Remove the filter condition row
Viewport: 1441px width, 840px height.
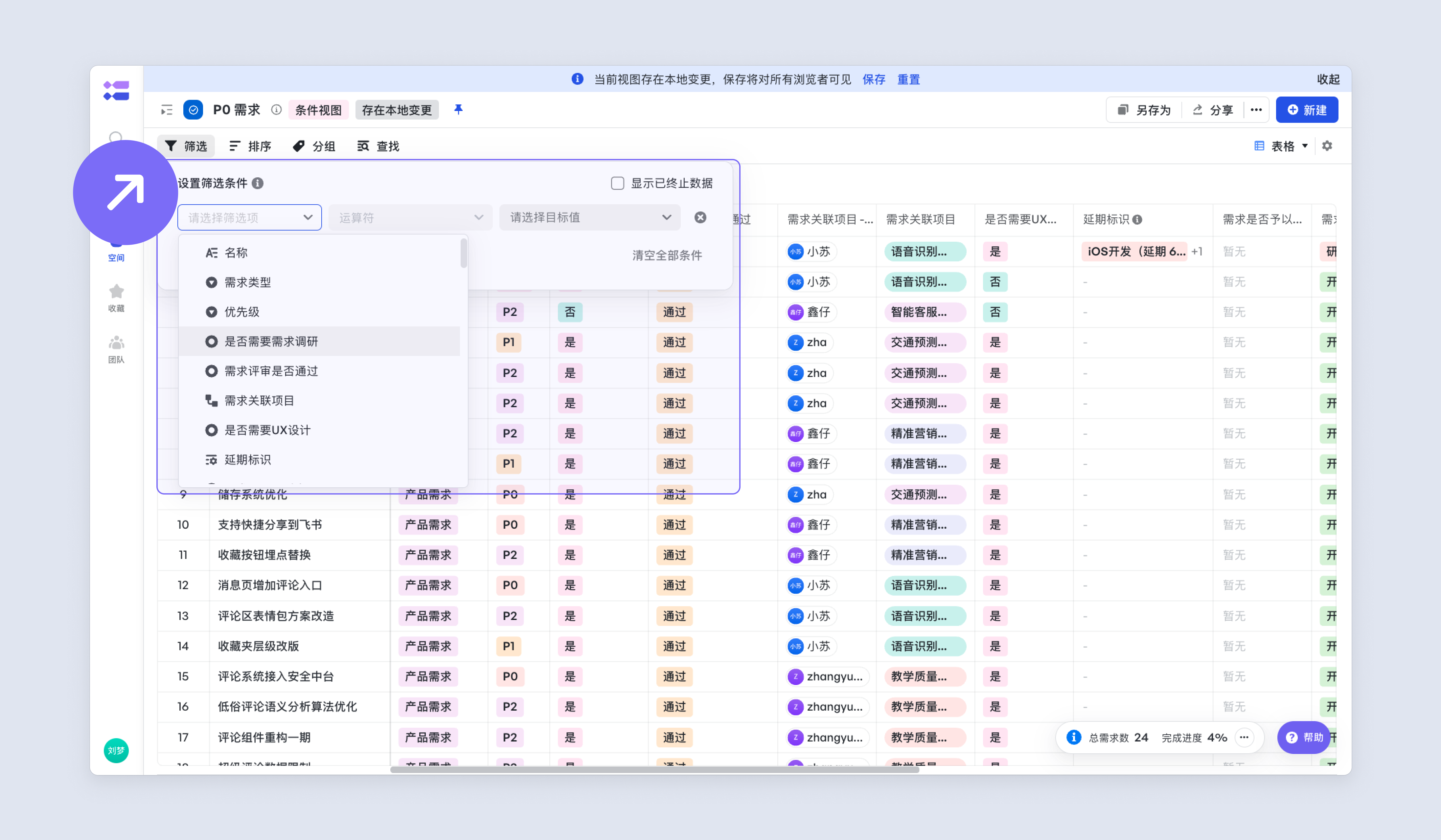click(700, 217)
